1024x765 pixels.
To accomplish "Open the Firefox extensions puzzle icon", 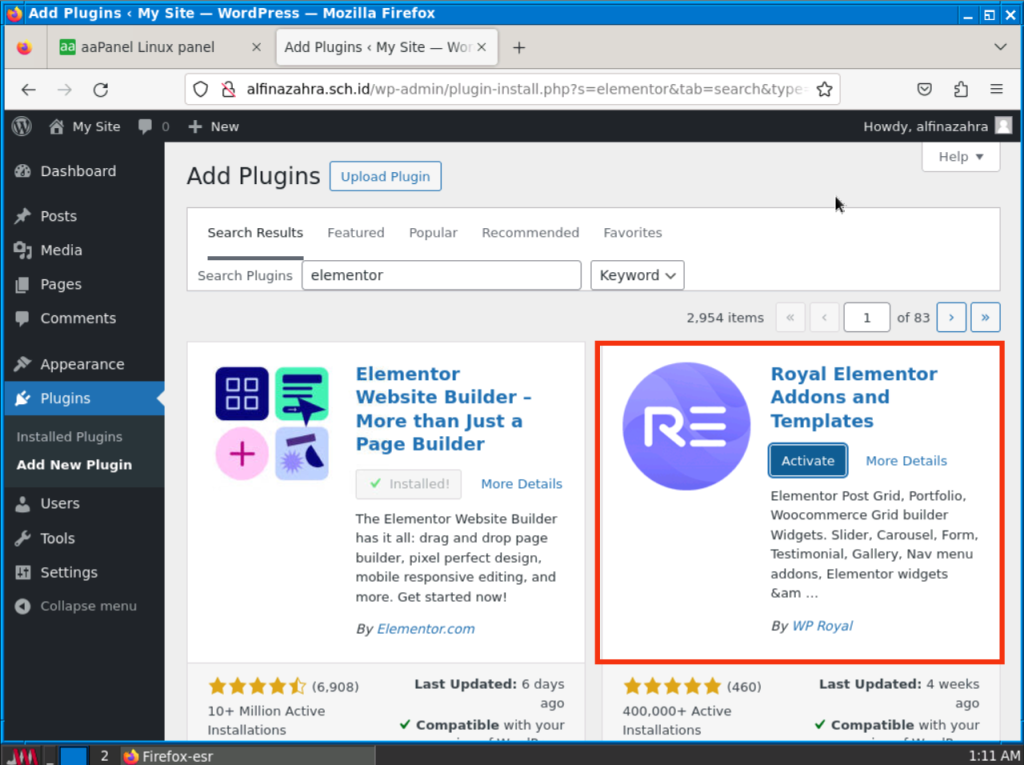I will [961, 89].
